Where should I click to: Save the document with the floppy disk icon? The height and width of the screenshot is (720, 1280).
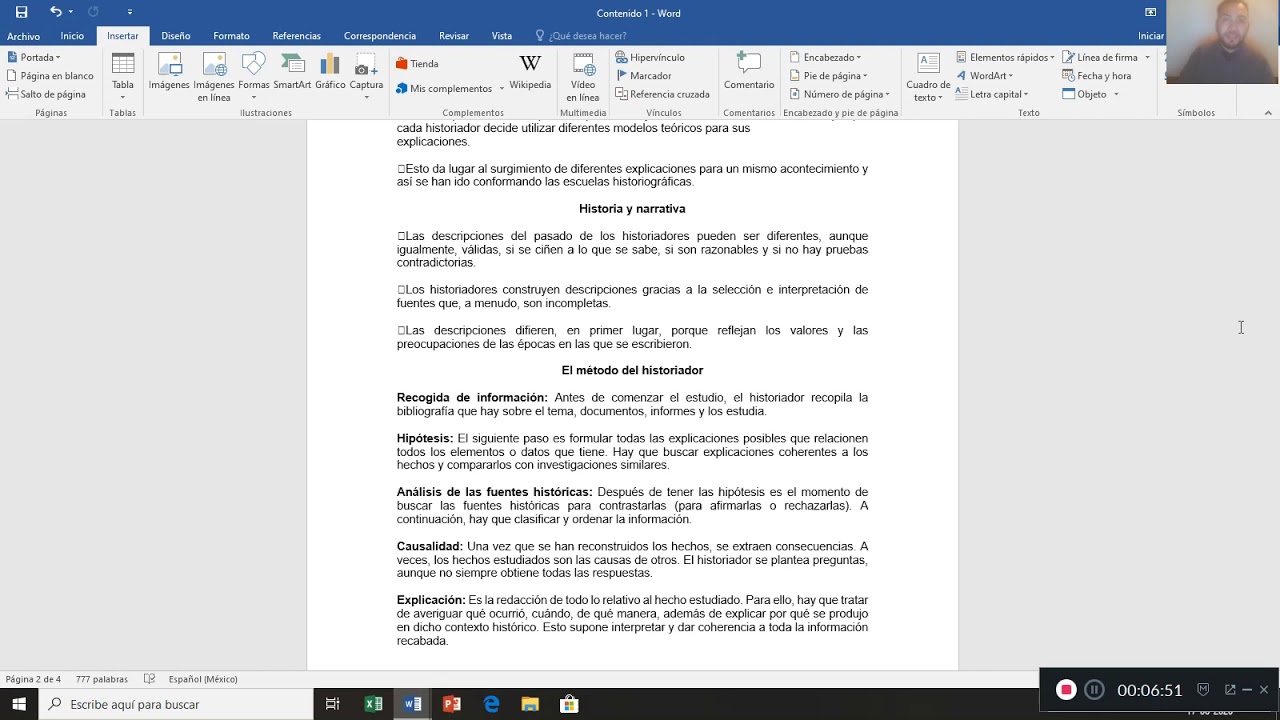tap(21, 12)
